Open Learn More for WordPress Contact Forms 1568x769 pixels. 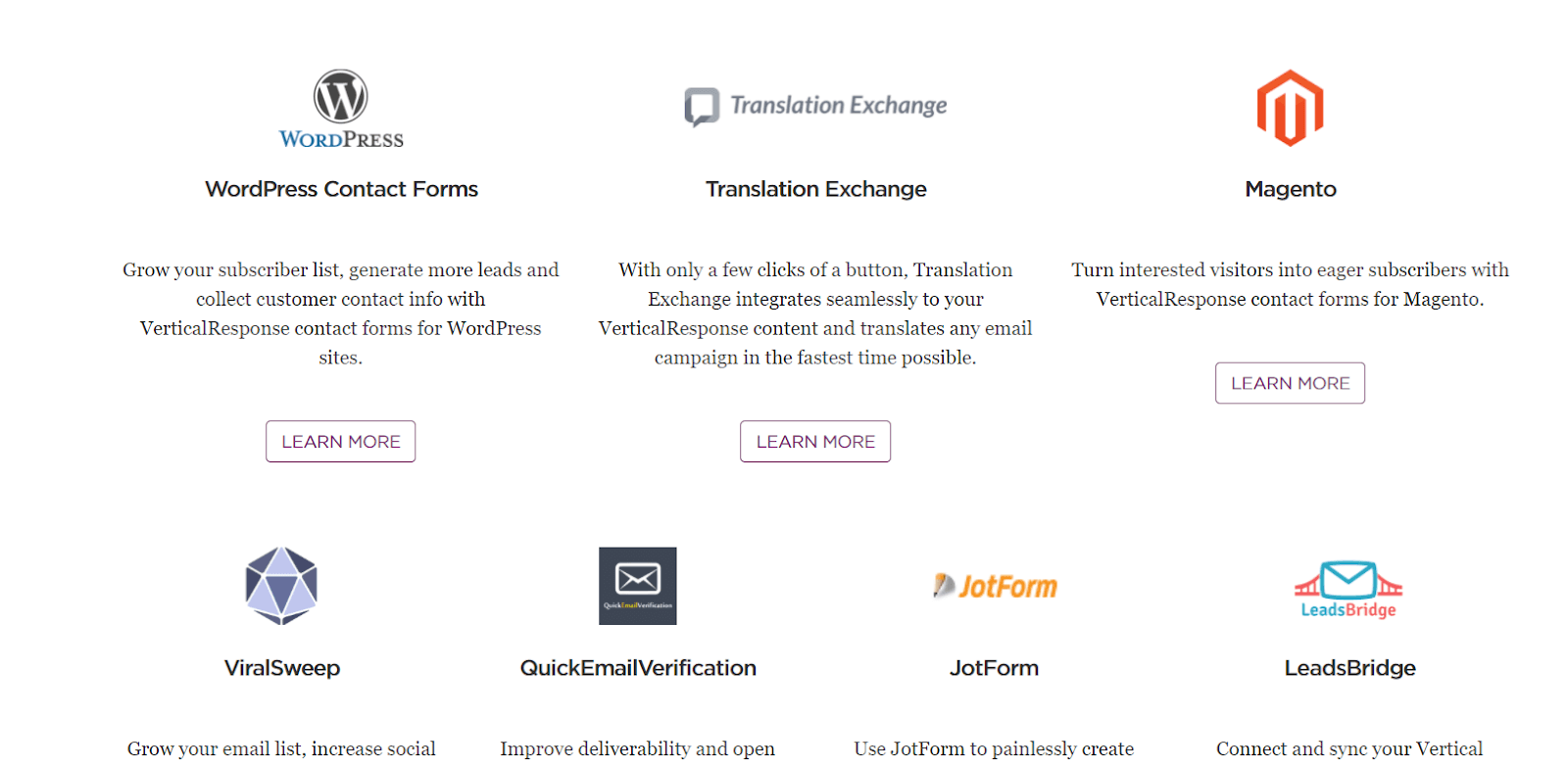[341, 442]
